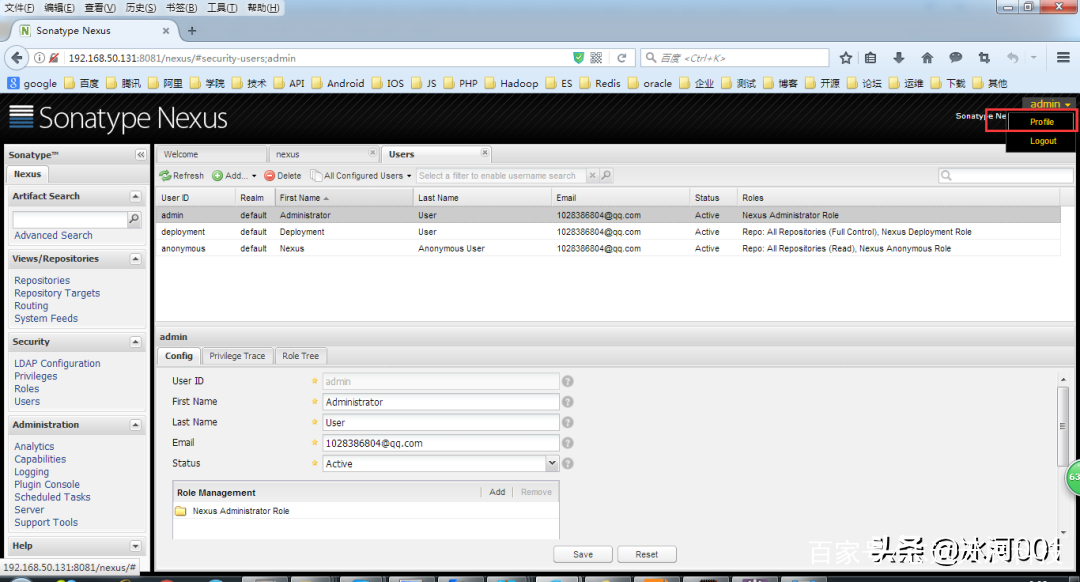Click the green shield icon in address bar
Viewport: 1080px width, 582px height.
tap(579, 58)
